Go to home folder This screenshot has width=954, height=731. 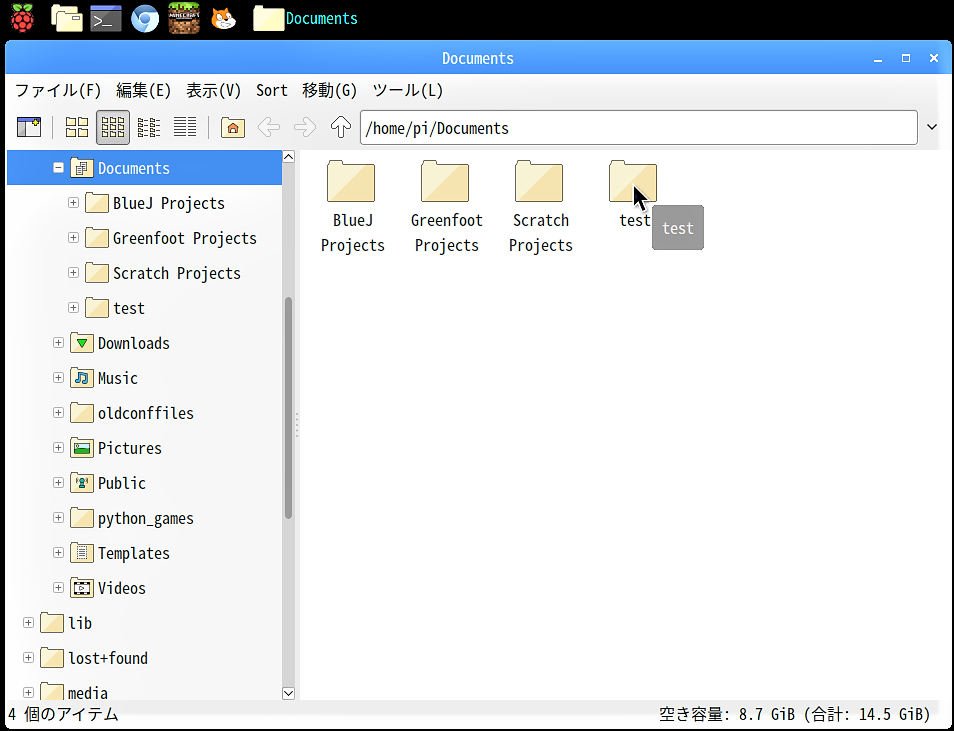[x=232, y=127]
